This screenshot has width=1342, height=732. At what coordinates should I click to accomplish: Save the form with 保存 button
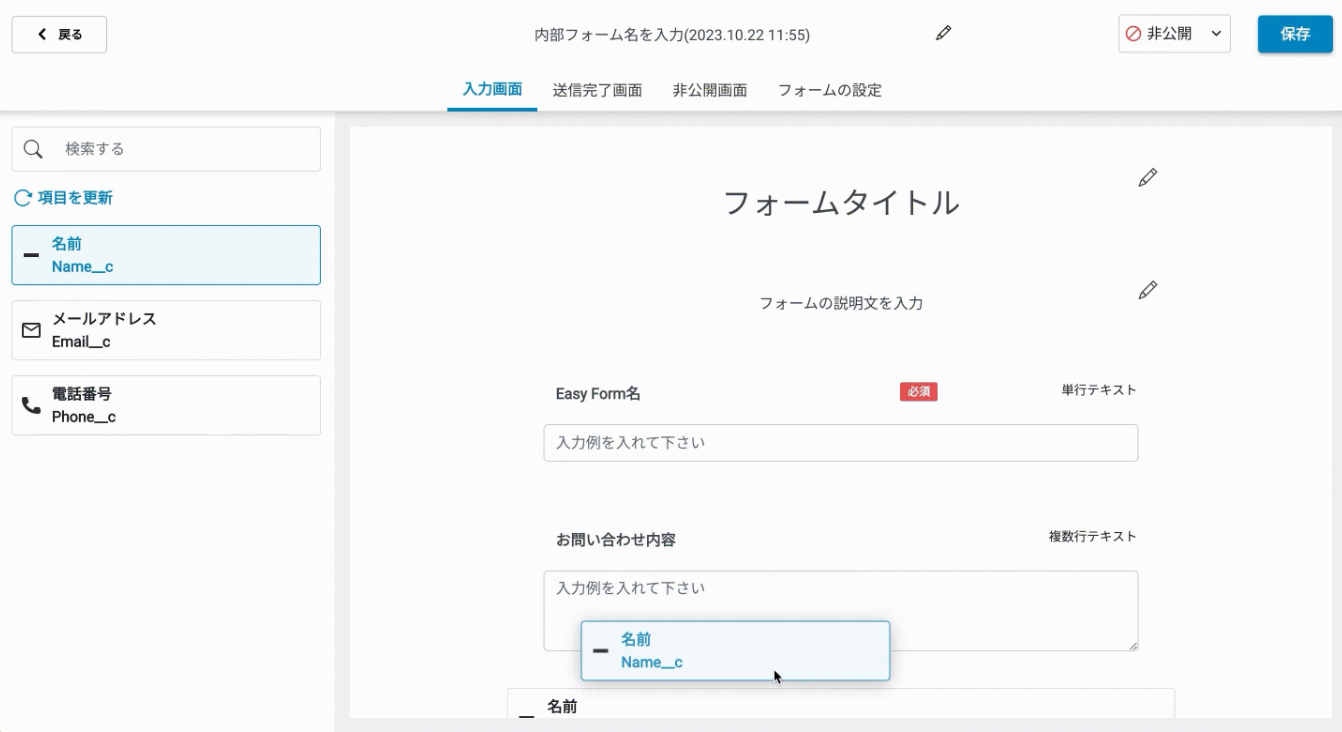point(1295,34)
